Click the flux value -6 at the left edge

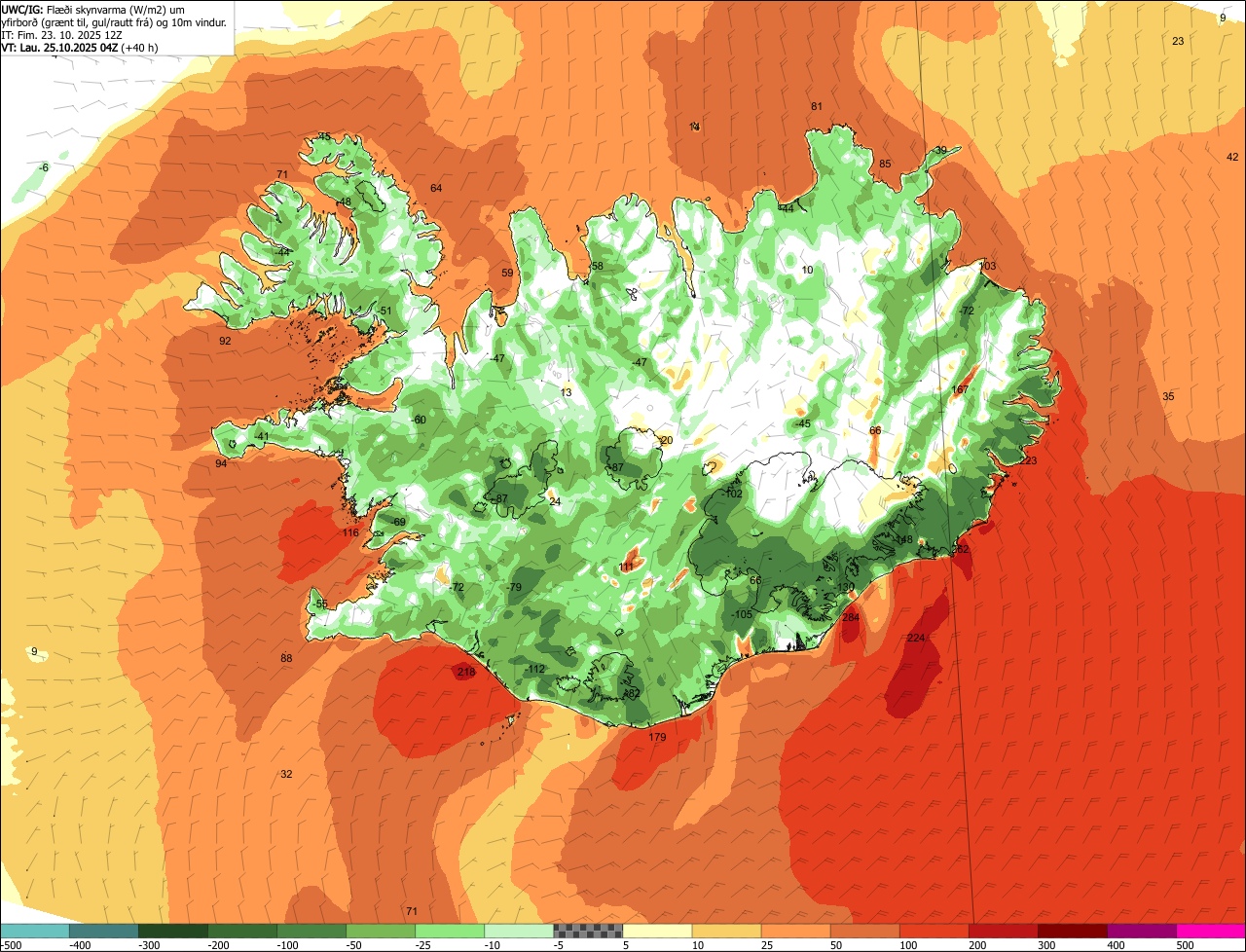point(43,167)
